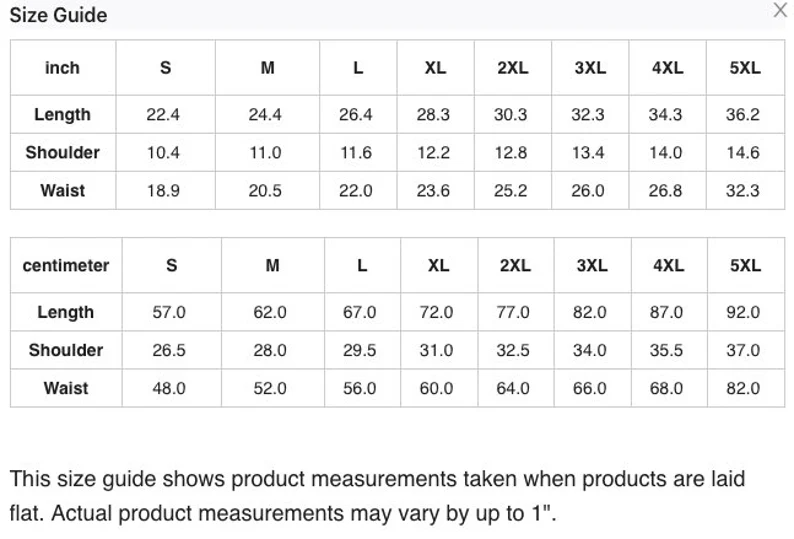Click the centimeter table header cell
Viewport: 794px width, 539px height.
[66, 266]
